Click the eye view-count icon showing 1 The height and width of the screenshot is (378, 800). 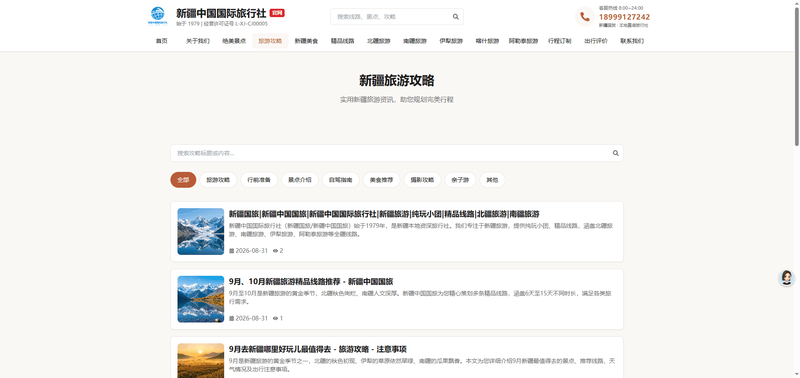point(276,318)
